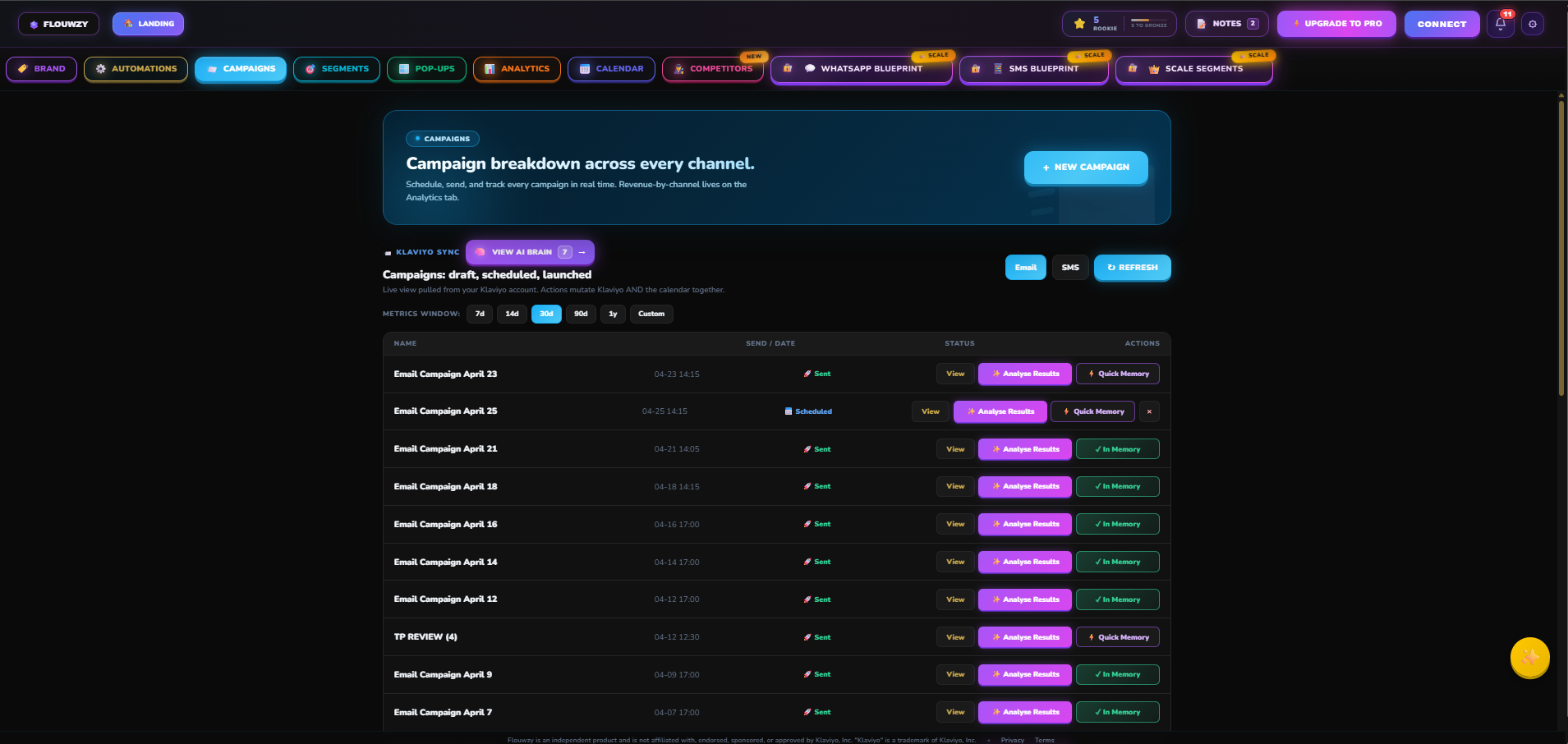
Task: Analyse Results for Email Campaign April 9
Action: coord(1025,674)
